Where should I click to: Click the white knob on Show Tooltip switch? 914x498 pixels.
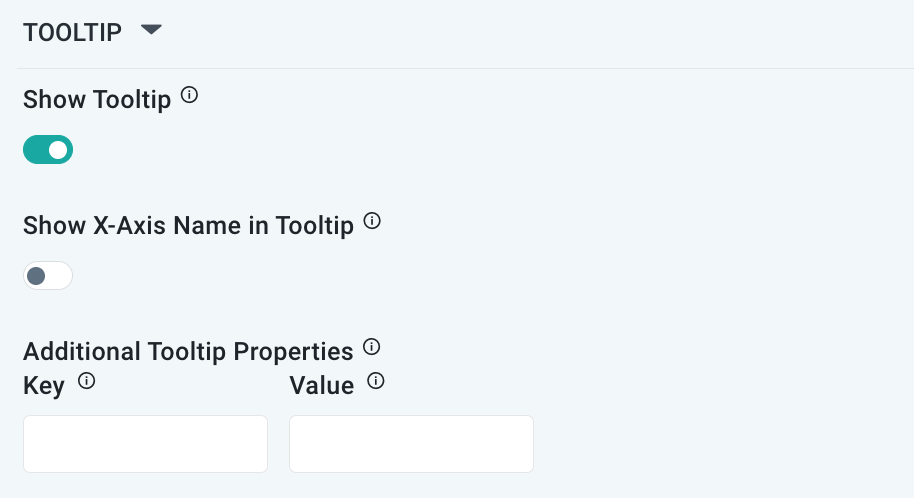pos(58,150)
